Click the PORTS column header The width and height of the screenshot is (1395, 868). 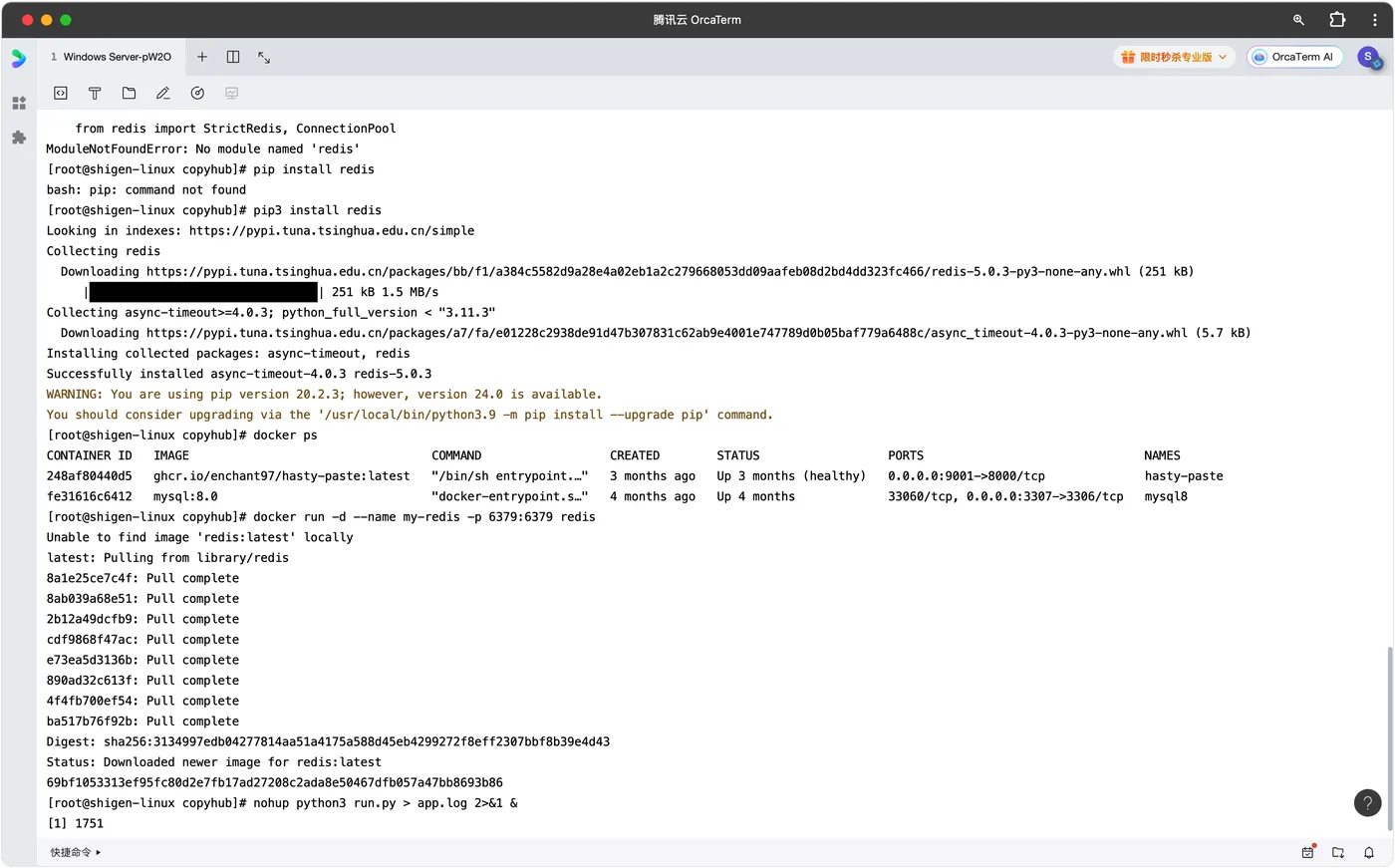pyautogui.click(x=906, y=455)
